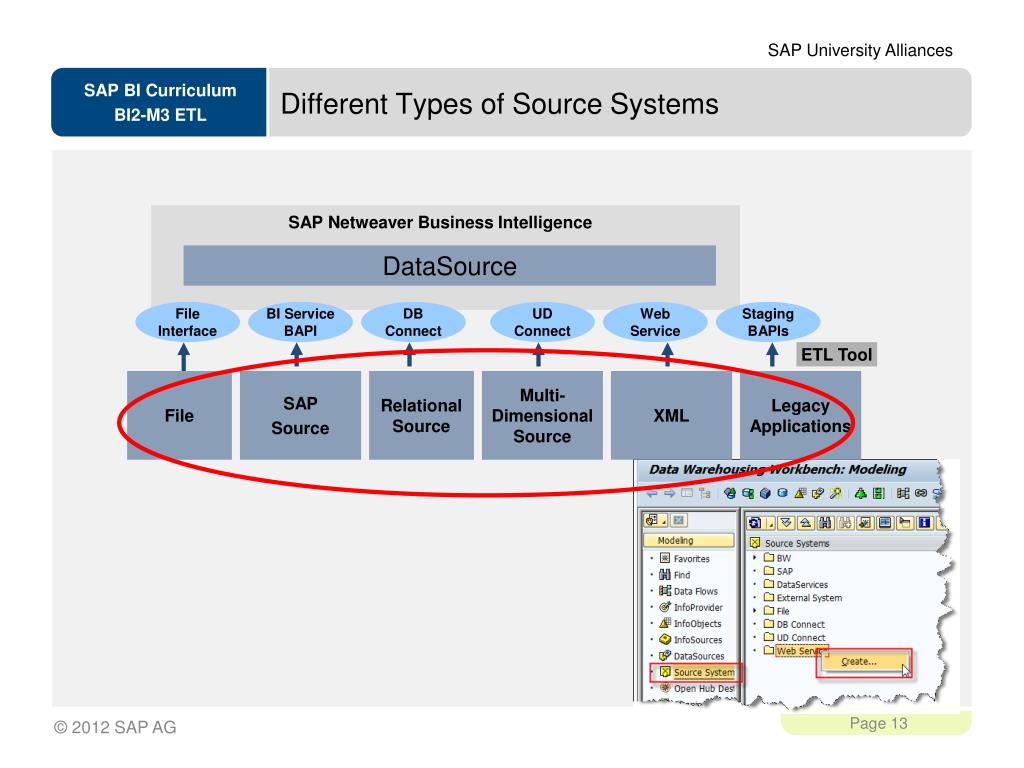Click the Modeling header button
Screen dimensions: 1024x768
(x=689, y=540)
